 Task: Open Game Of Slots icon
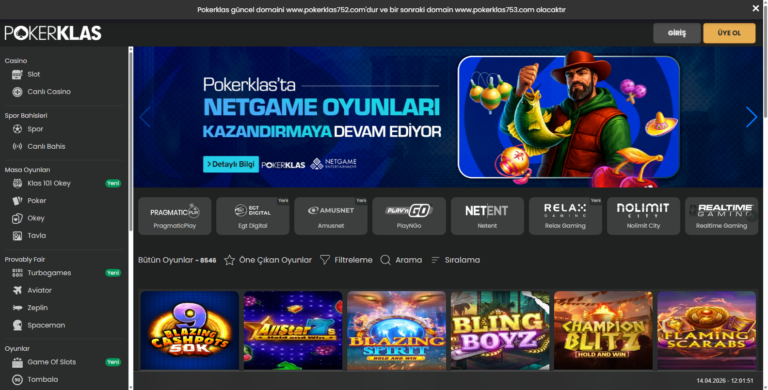17,363
